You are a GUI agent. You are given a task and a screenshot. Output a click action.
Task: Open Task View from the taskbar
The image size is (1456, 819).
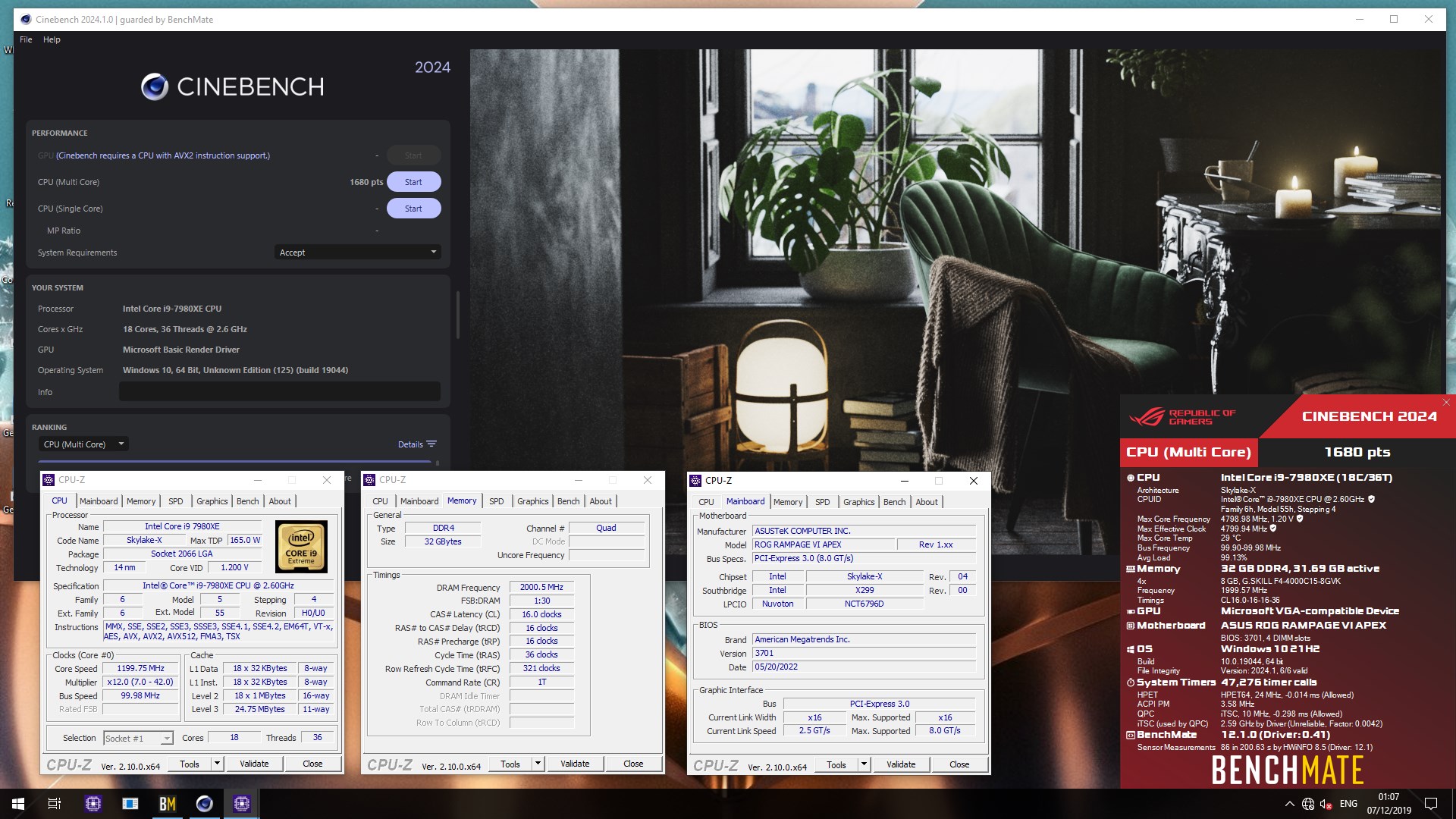[x=55, y=804]
